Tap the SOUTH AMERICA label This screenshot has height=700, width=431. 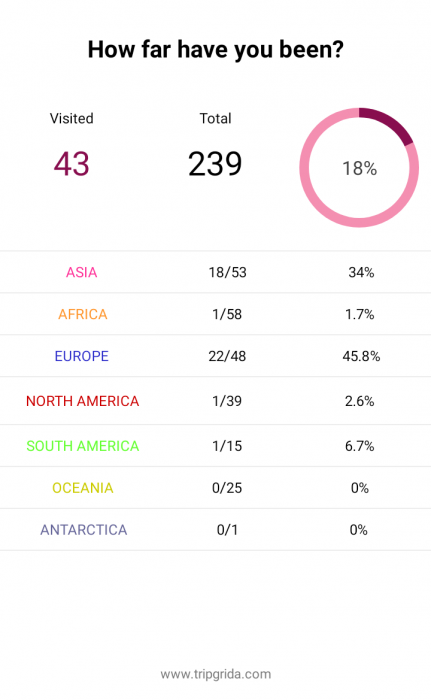(83, 446)
